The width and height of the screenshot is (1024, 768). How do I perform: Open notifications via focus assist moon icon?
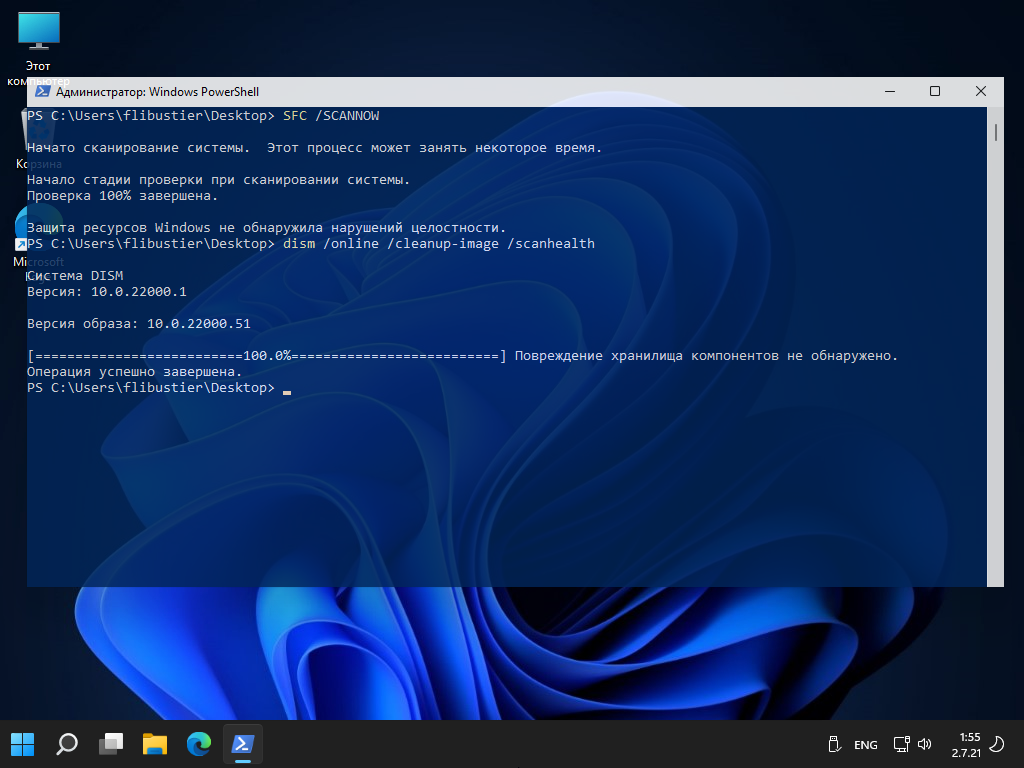pyautogui.click(x=997, y=744)
